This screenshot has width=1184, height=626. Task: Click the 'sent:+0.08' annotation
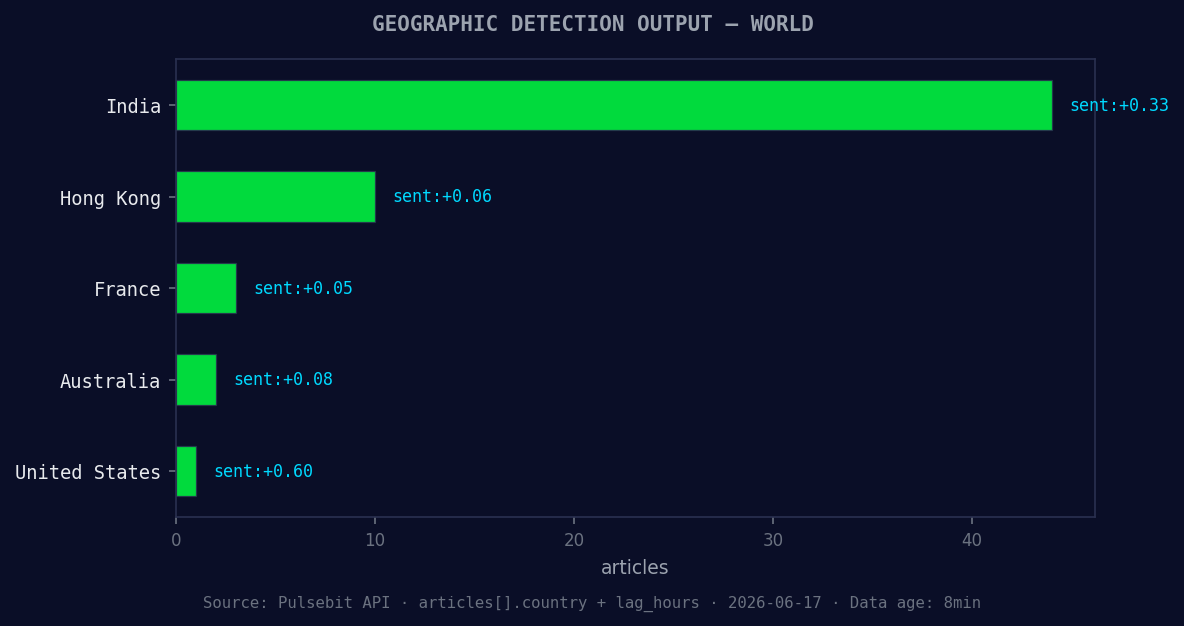pyautogui.click(x=283, y=380)
